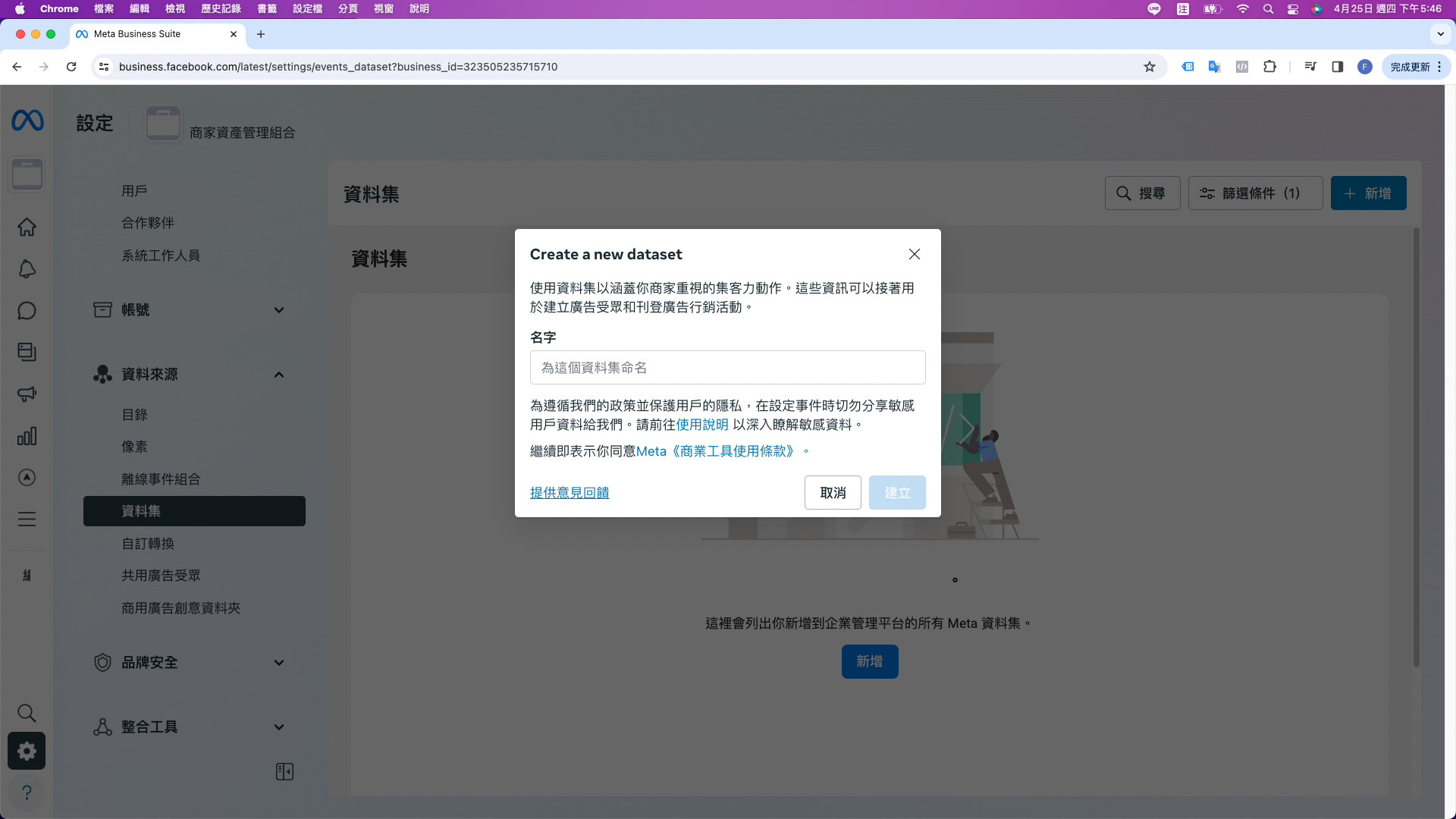Screen dimensions: 1456x819
Task: Open Chrome 檔案 menu
Action: coord(104,9)
